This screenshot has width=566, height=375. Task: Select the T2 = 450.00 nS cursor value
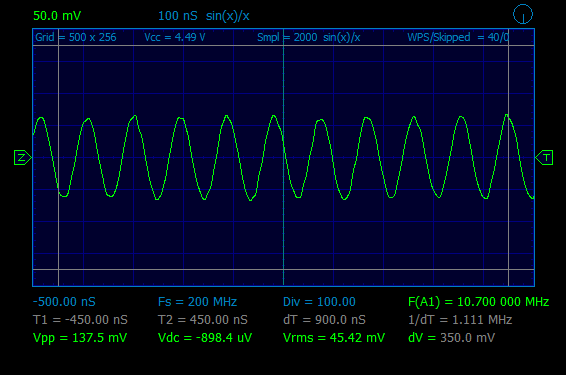[203, 320]
